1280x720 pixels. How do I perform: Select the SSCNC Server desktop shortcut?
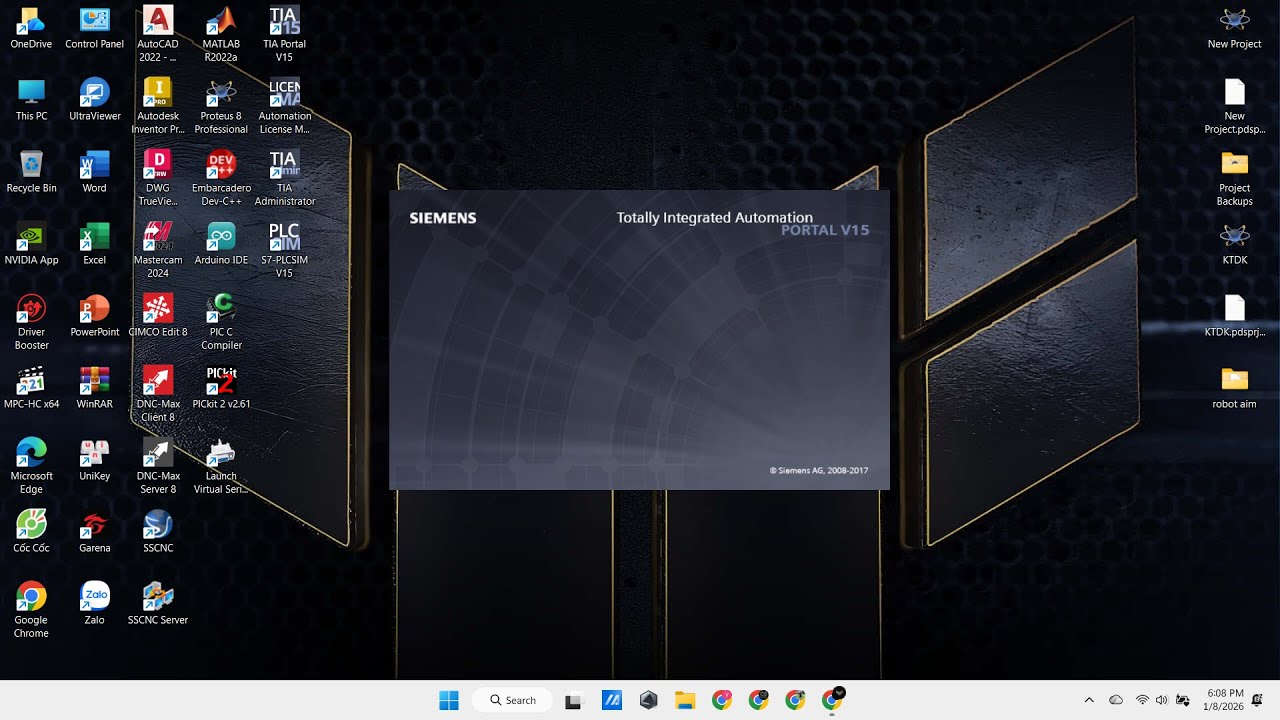(158, 604)
